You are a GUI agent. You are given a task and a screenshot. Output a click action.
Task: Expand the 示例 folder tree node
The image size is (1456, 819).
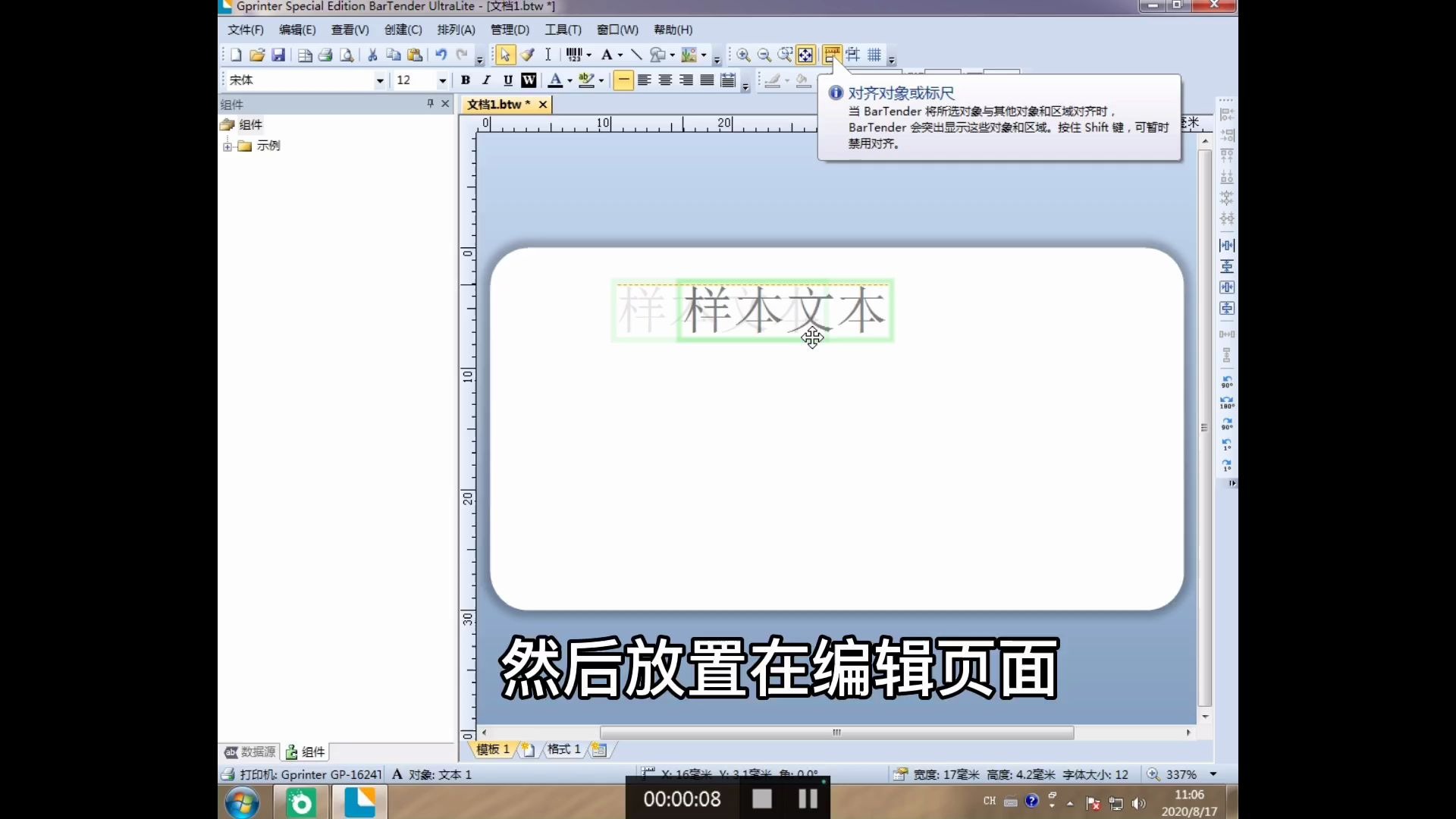227,146
